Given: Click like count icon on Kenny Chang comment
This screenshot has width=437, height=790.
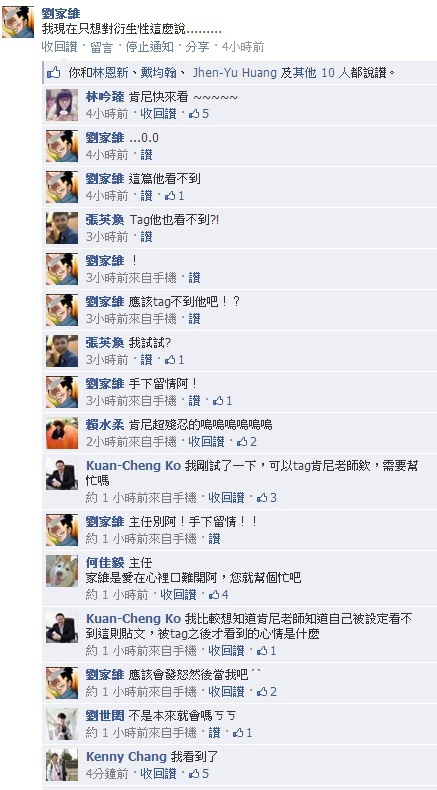Looking at the screenshot, I should (x=194, y=773).
